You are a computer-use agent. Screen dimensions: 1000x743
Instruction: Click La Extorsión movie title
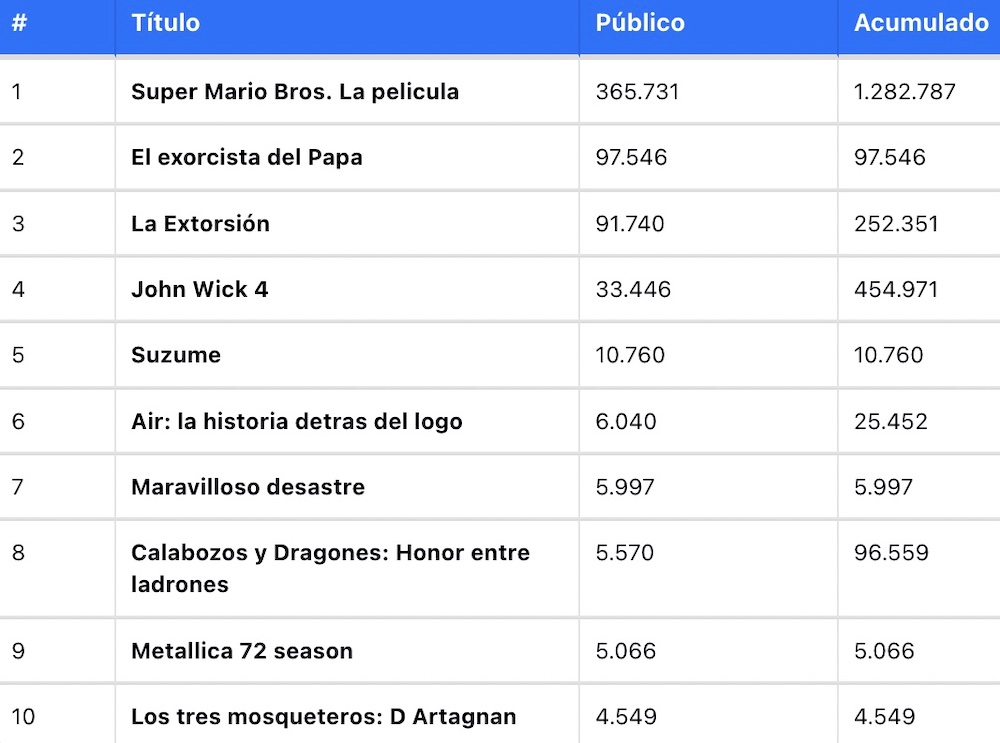tap(200, 224)
